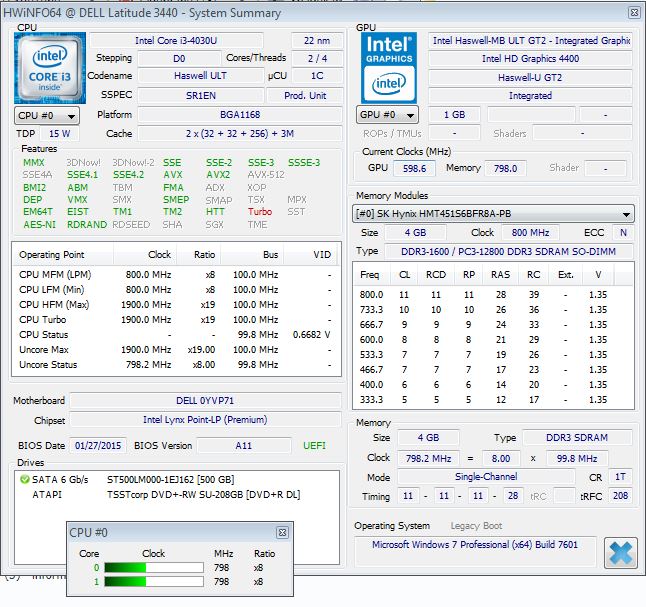This screenshot has width=646, height=607.
Task: Click the ECC 'N' field
Action: point(623,232)
